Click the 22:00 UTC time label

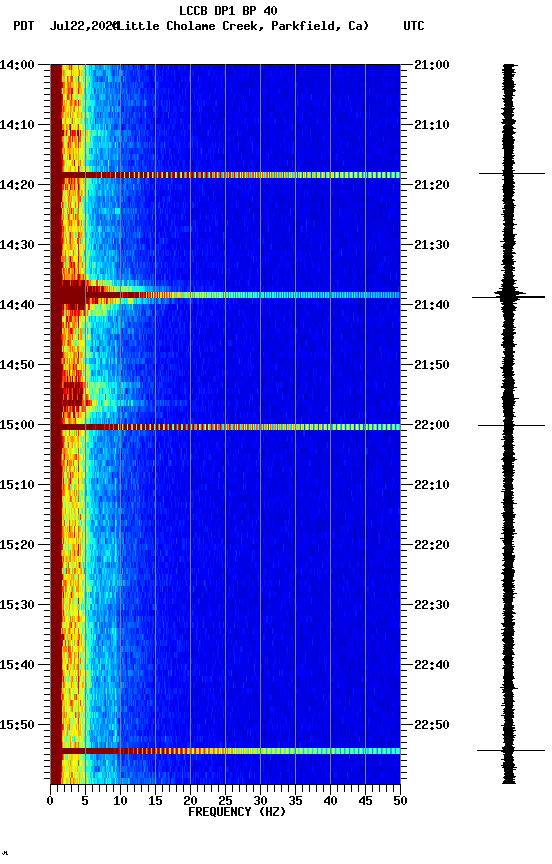coord(432,425)
